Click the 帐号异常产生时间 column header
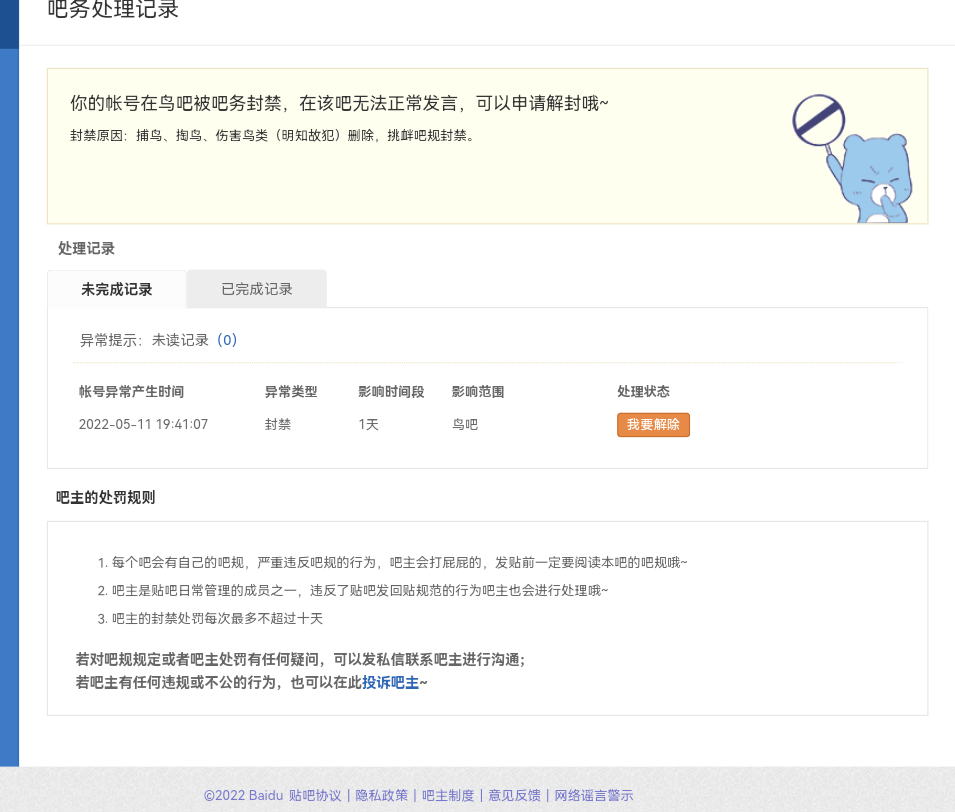This screenshot has width=955, height=812. pyautogui.click(x=131, y=392)
